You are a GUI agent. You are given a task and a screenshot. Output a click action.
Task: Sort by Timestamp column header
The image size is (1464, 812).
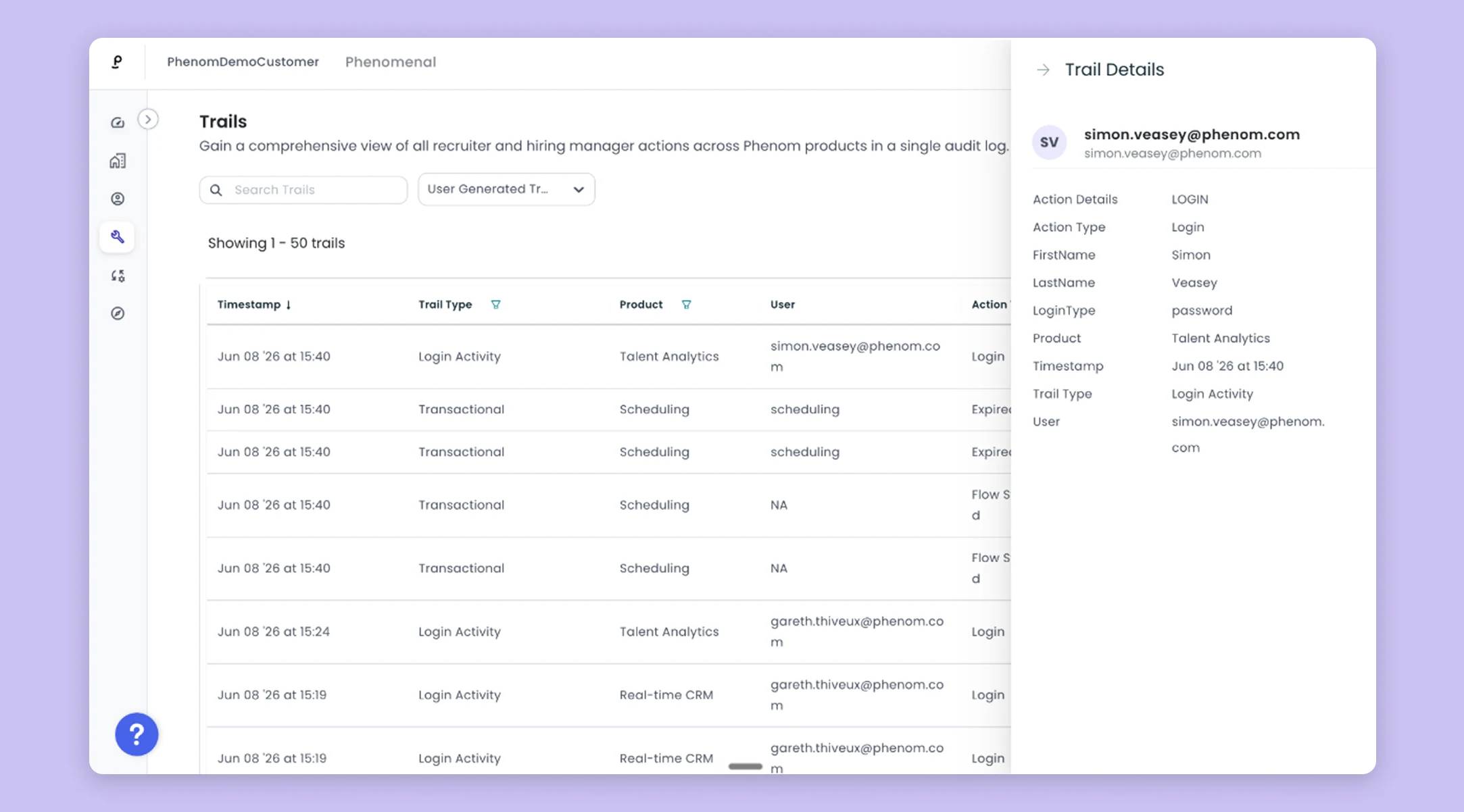(254, 305)
